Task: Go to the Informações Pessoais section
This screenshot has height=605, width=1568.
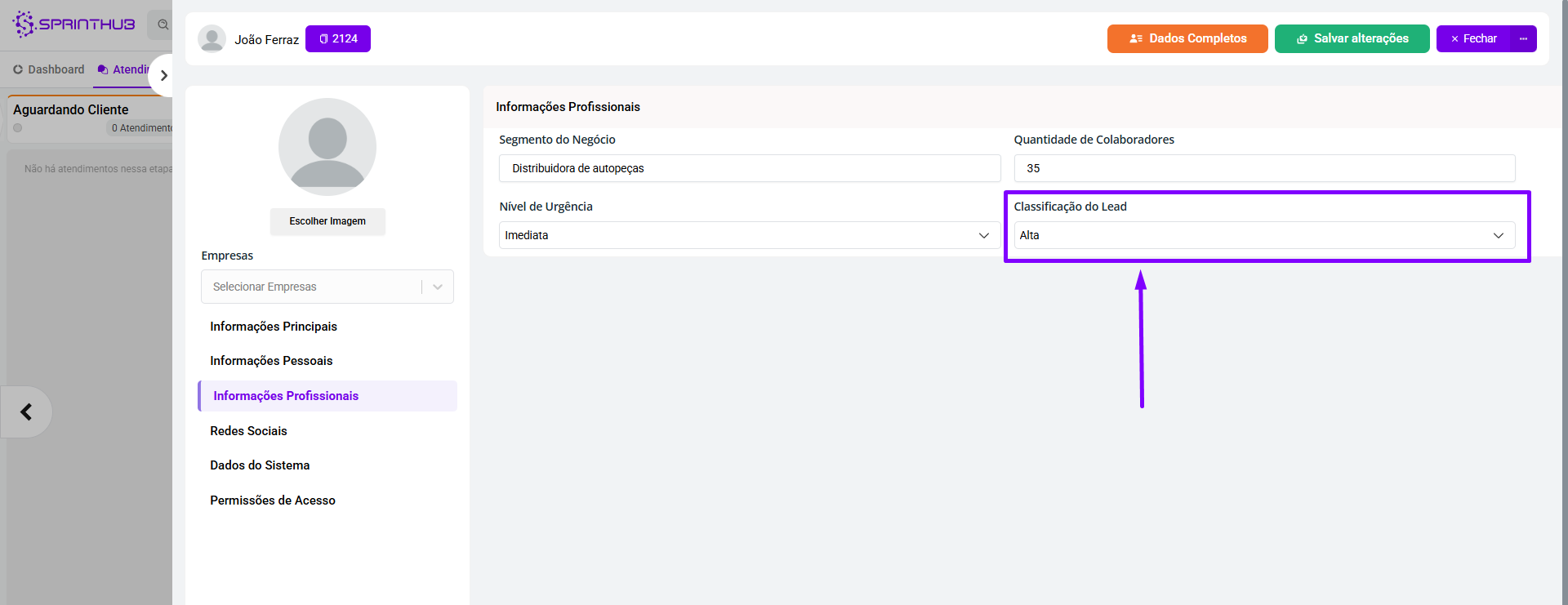Action: point(271,361)
